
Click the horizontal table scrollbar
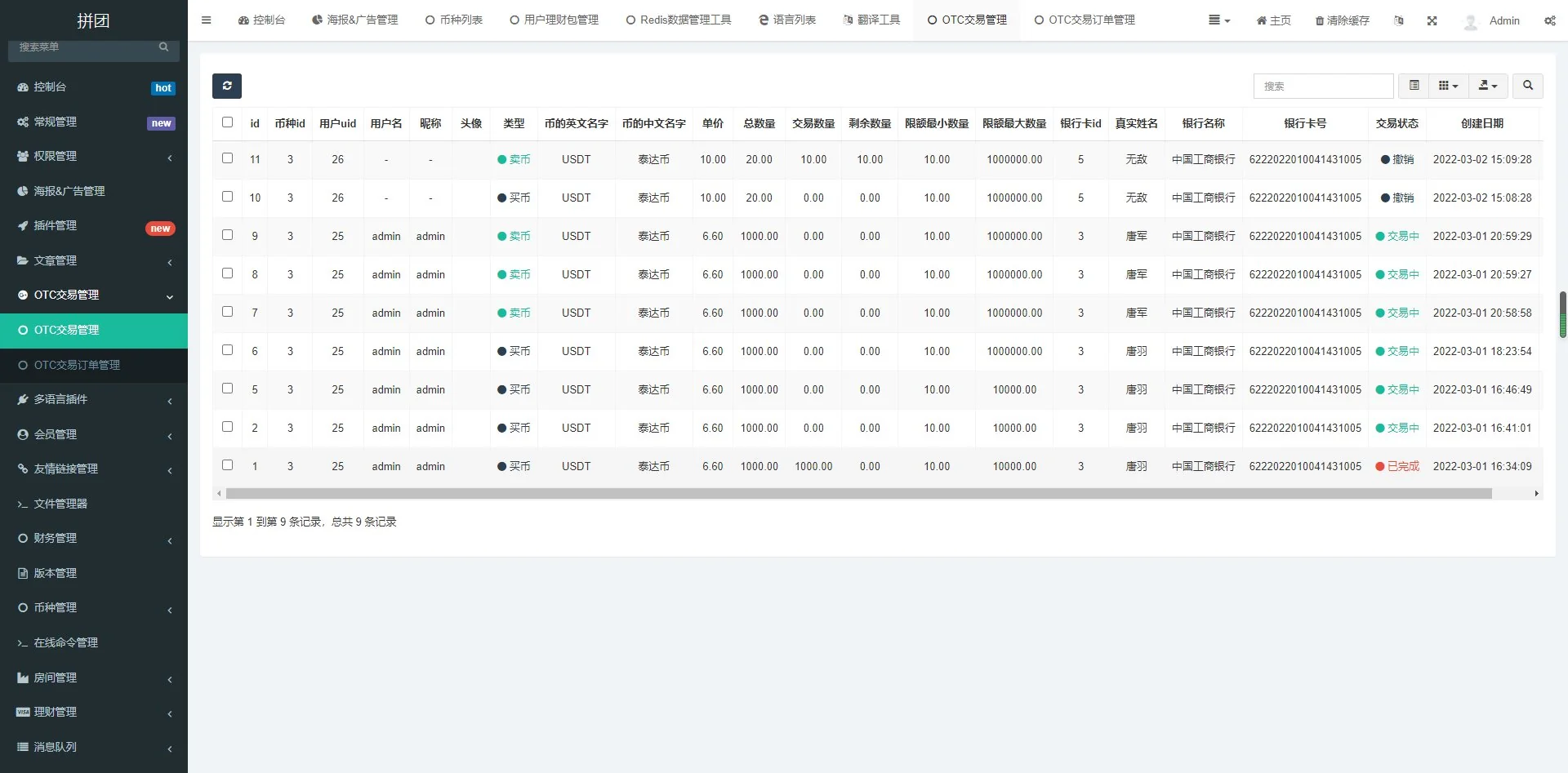point(857,494)
